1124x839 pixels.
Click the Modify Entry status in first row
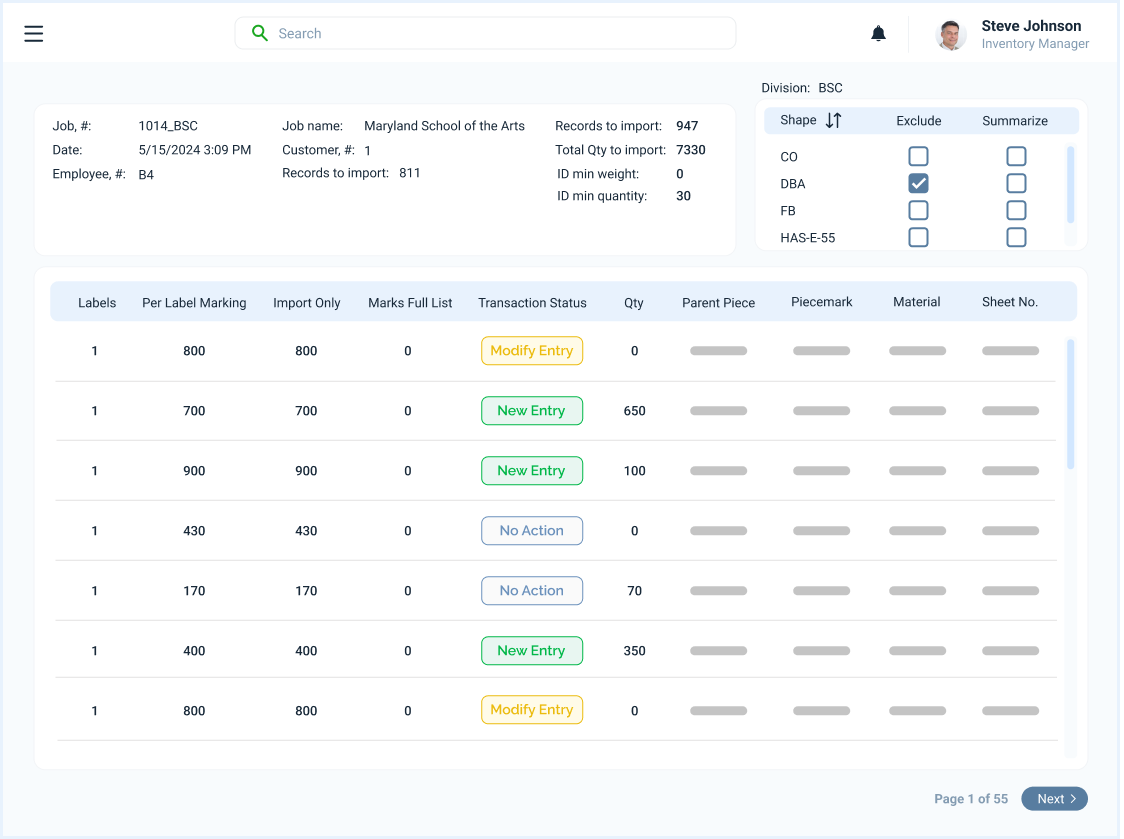coord(532,351)
